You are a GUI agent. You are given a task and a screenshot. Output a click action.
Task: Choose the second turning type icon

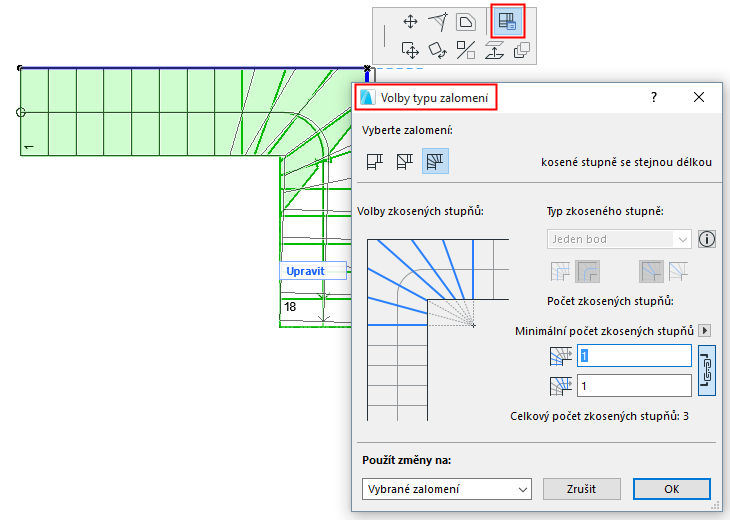405,162
